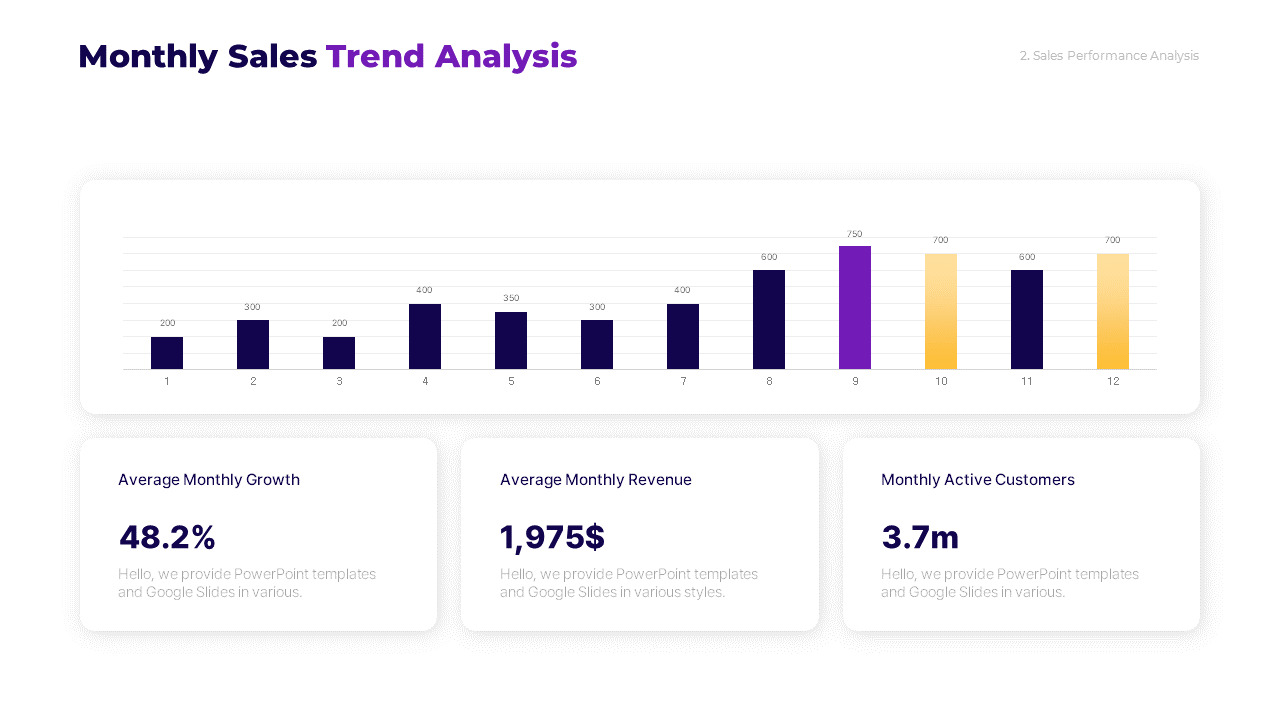1280x720 pixels.
Task: Click the "600" label above the month 8 bar
Action: pyautogui.click(x=769, y=257)
